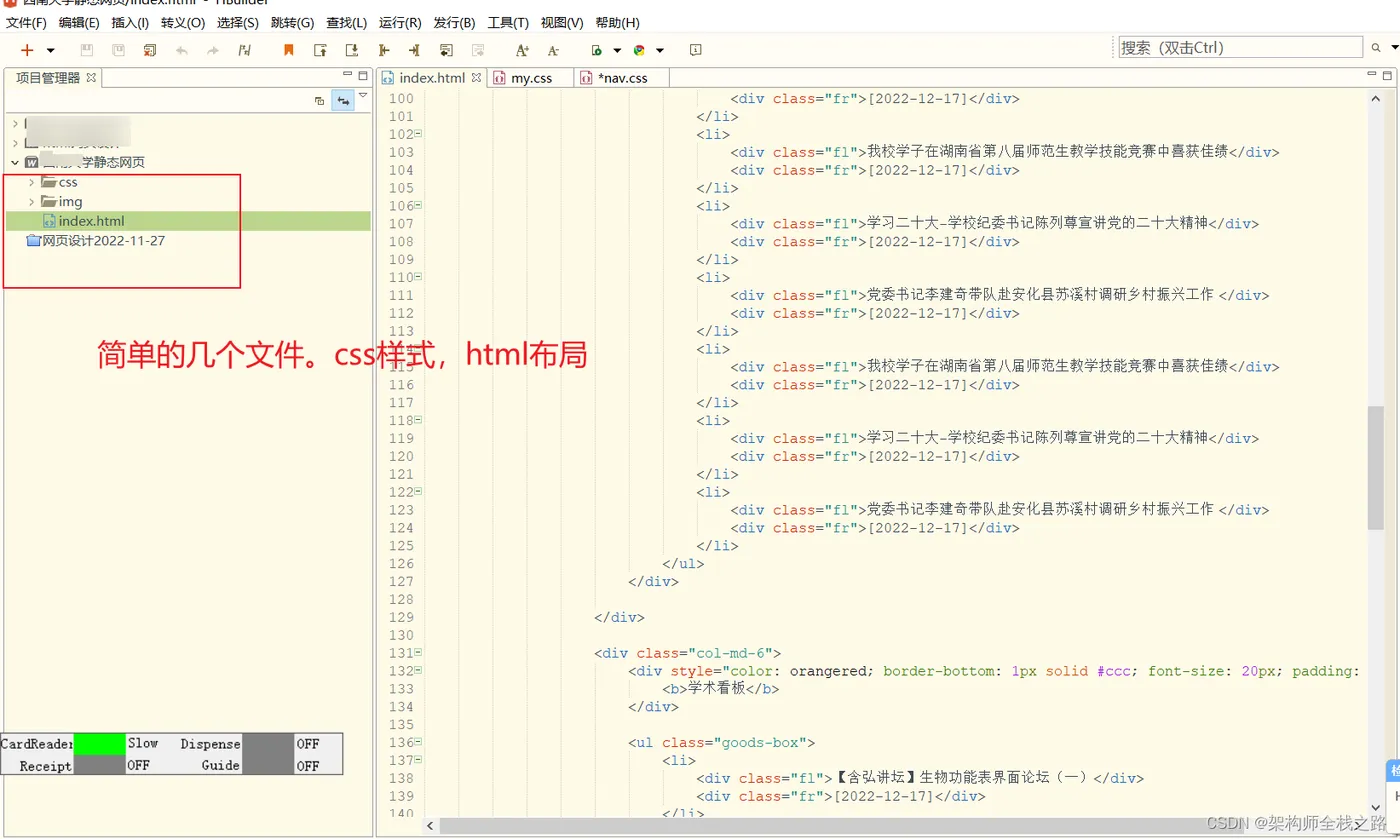Click the info box icon in toolbar

[696, 50]
